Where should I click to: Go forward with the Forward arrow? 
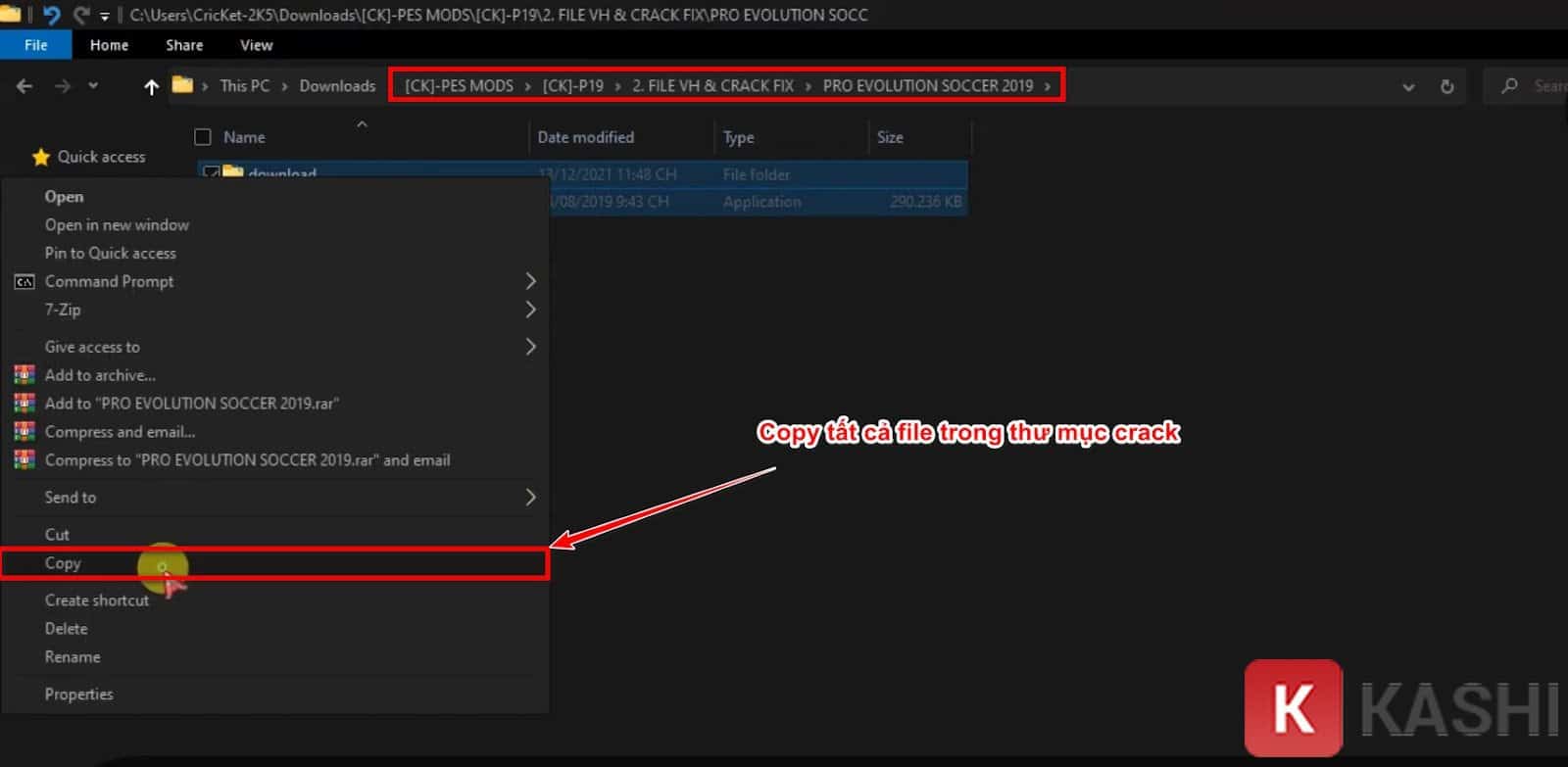(x=63, y=86)
